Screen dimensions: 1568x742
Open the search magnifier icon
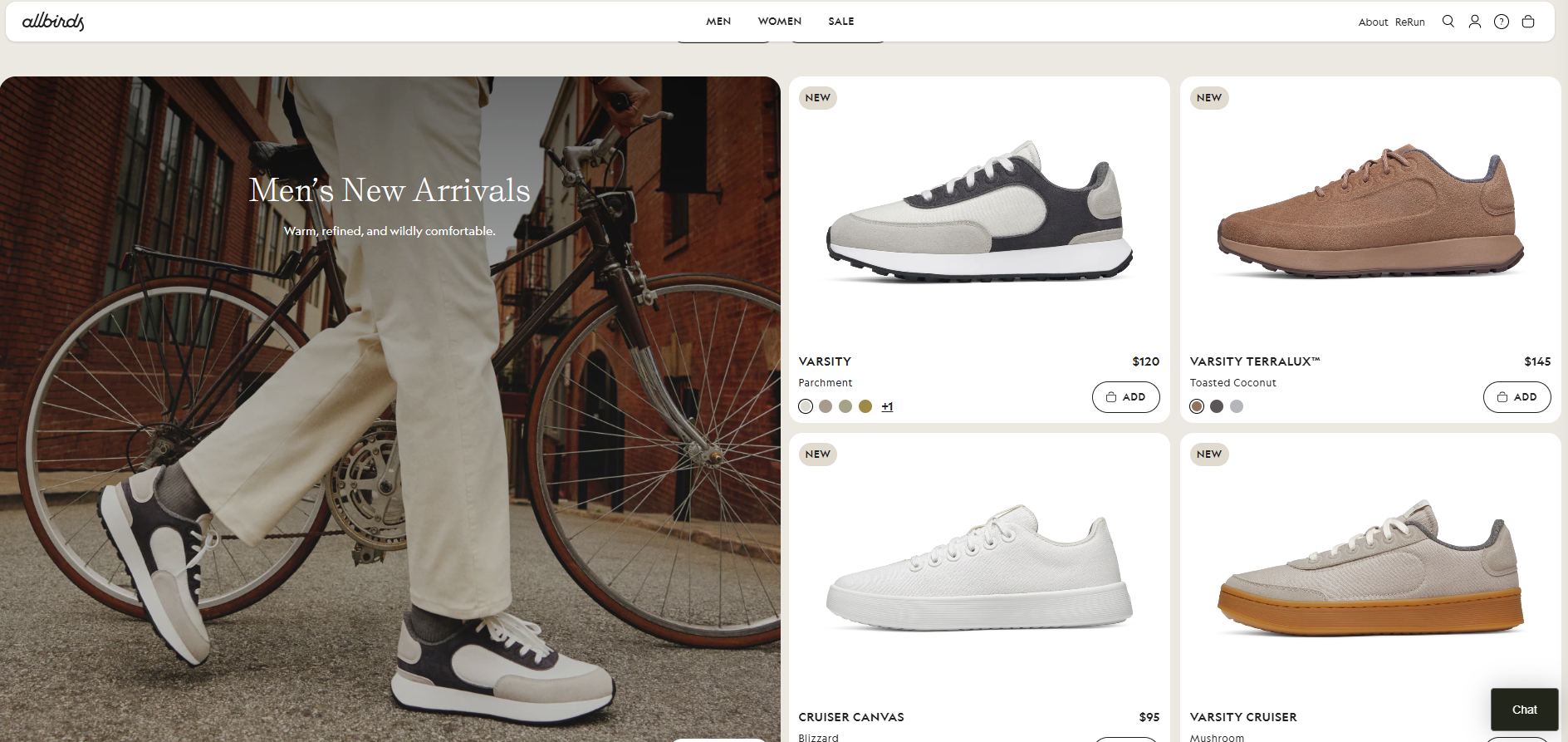1448,22
